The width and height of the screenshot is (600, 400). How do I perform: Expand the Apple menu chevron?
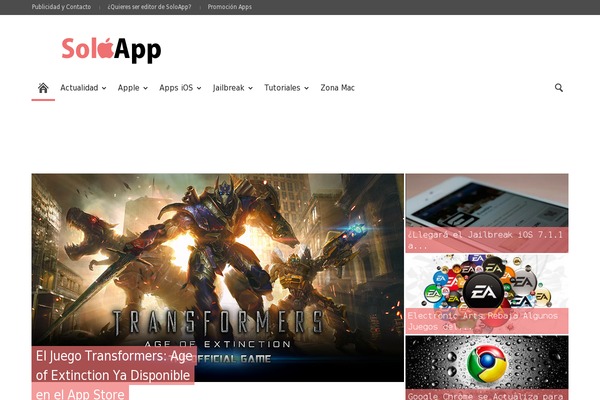pos(145,88)
